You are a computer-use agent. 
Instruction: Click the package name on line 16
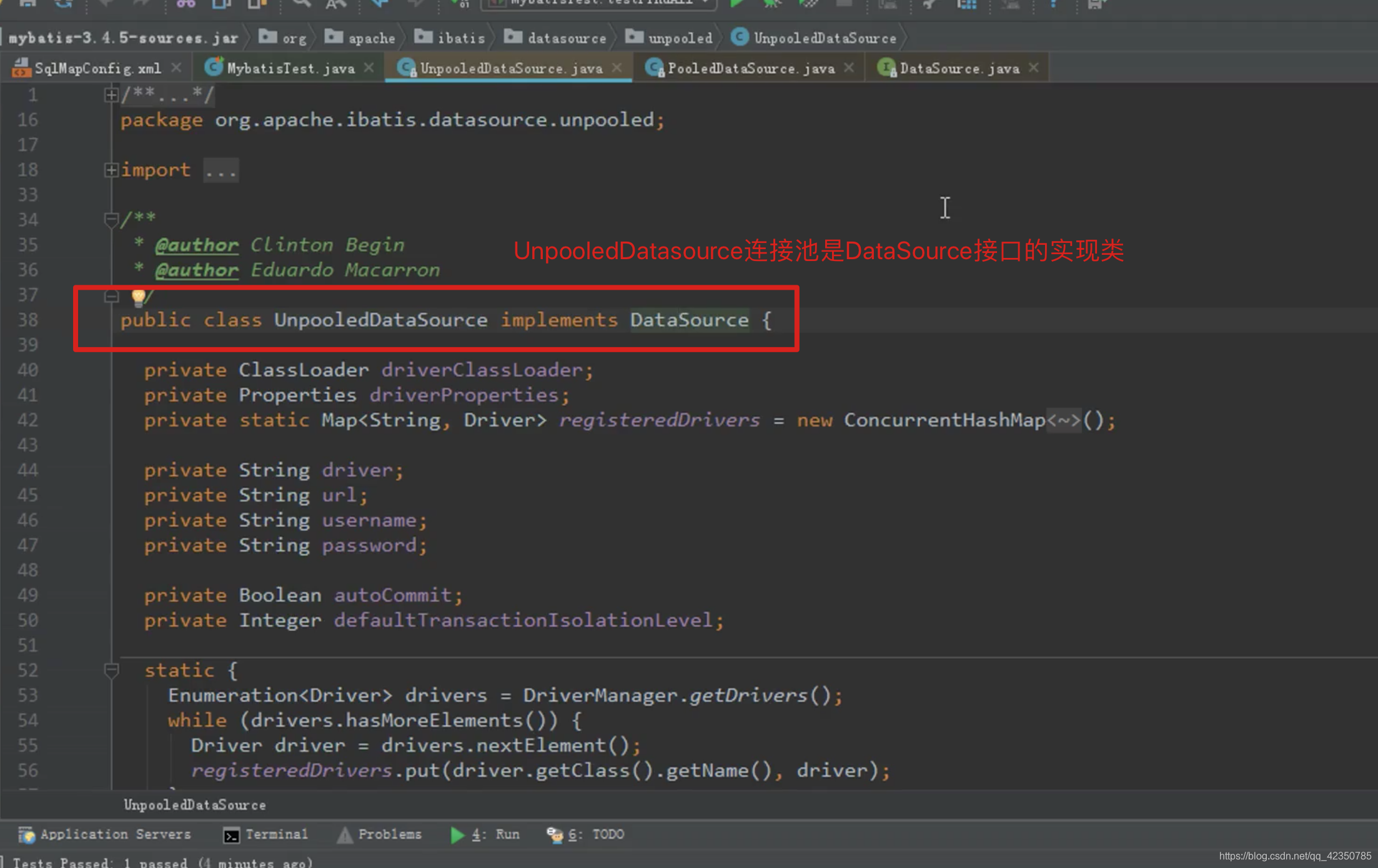(x=434, y=120)
